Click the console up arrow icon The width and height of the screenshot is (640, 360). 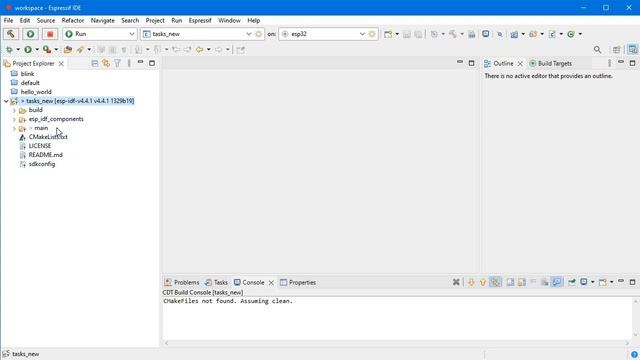coord(482,282)
